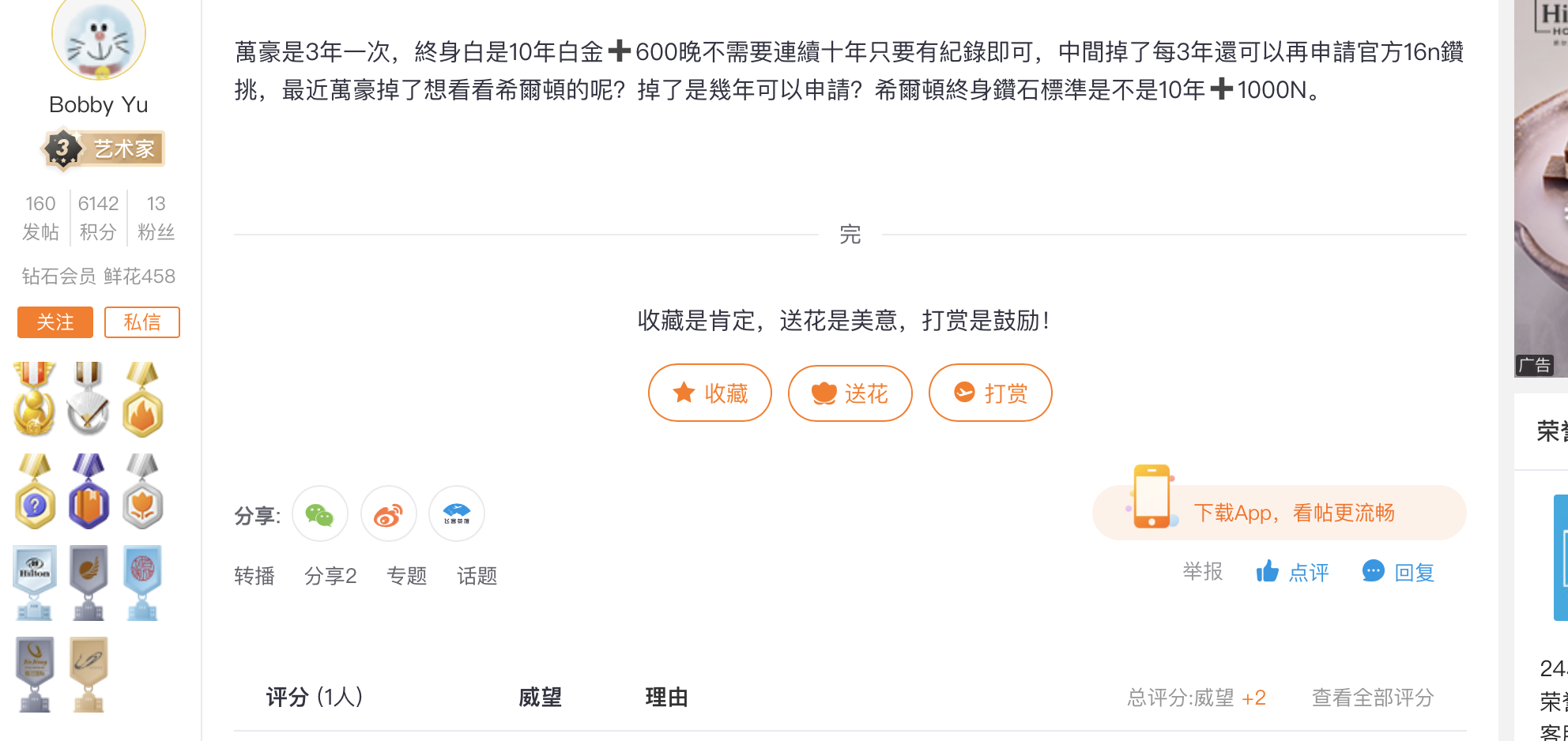Screen dimensions: 1568x741
Task: Expand 查看全部评分 ratings
Action: 1373,698
